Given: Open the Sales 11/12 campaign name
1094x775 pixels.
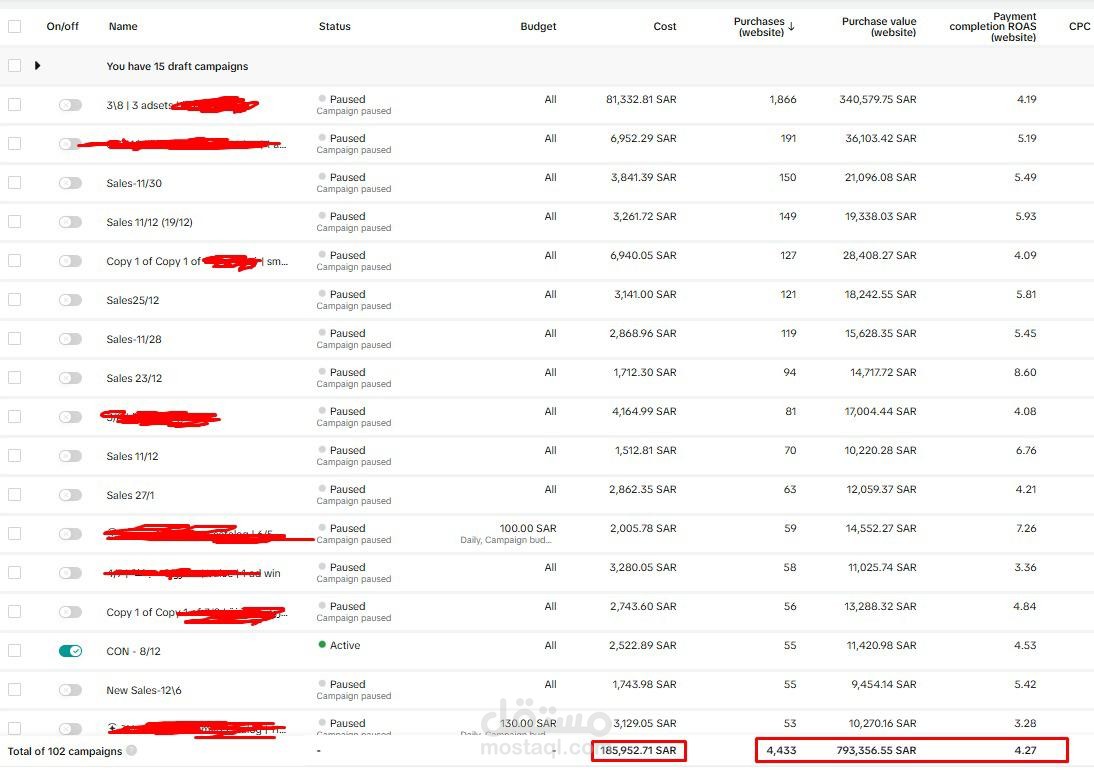Looking at the screenshot, I should click(x=132, y=456).
